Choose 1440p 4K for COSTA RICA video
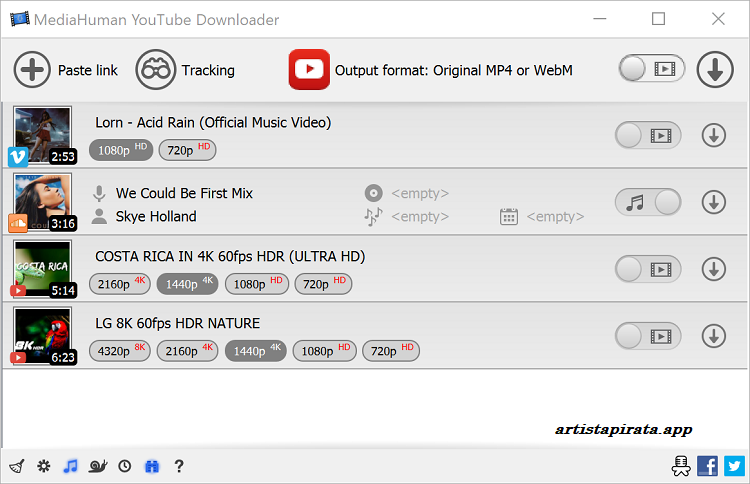The image size is (750, 484). pos(188,284)
